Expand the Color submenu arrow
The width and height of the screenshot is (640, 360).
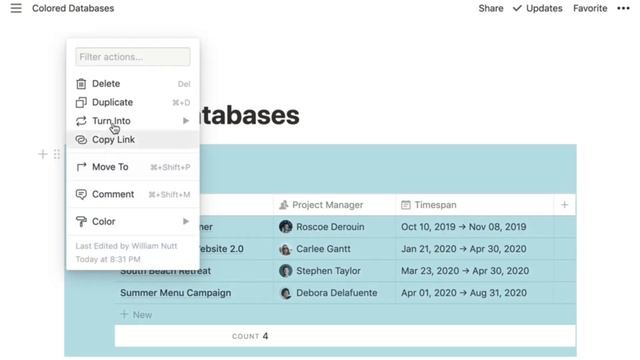(186, 222)
